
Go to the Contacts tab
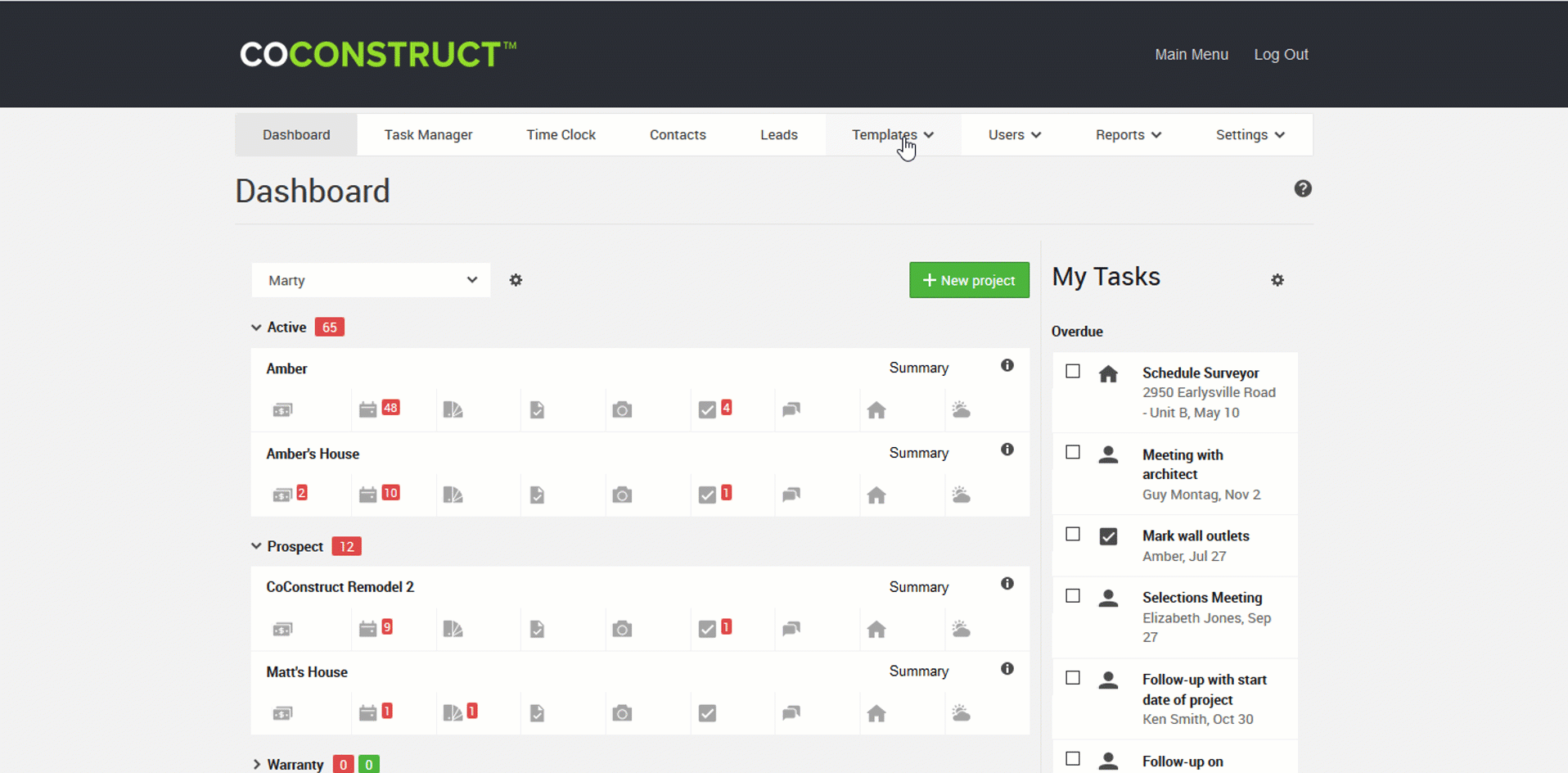(x=678, y=135)
